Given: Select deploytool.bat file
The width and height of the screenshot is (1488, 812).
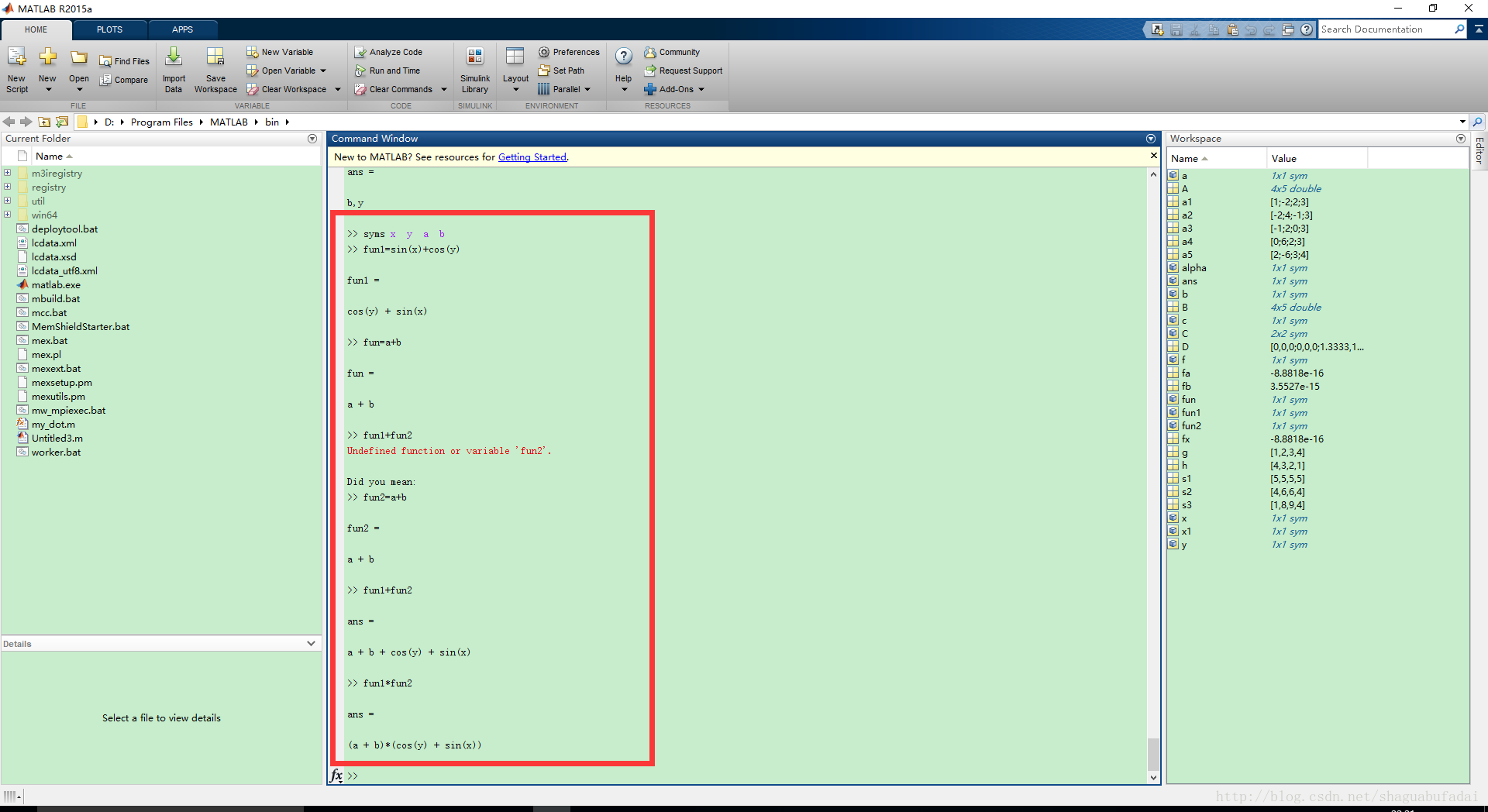Looking at the screenshot, I should coord(64,229).
